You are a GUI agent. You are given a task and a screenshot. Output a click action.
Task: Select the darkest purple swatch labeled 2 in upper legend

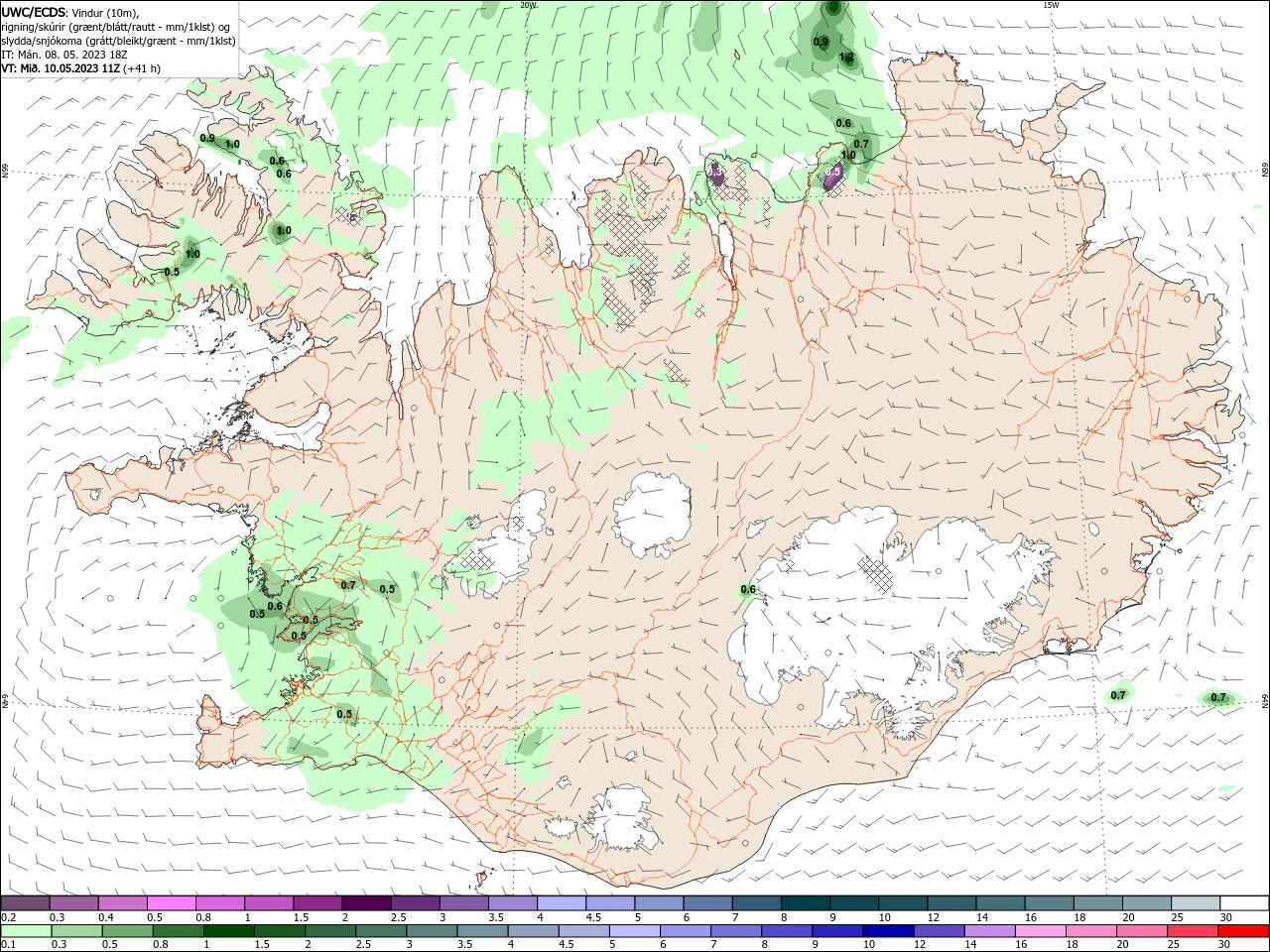[366, 903]
